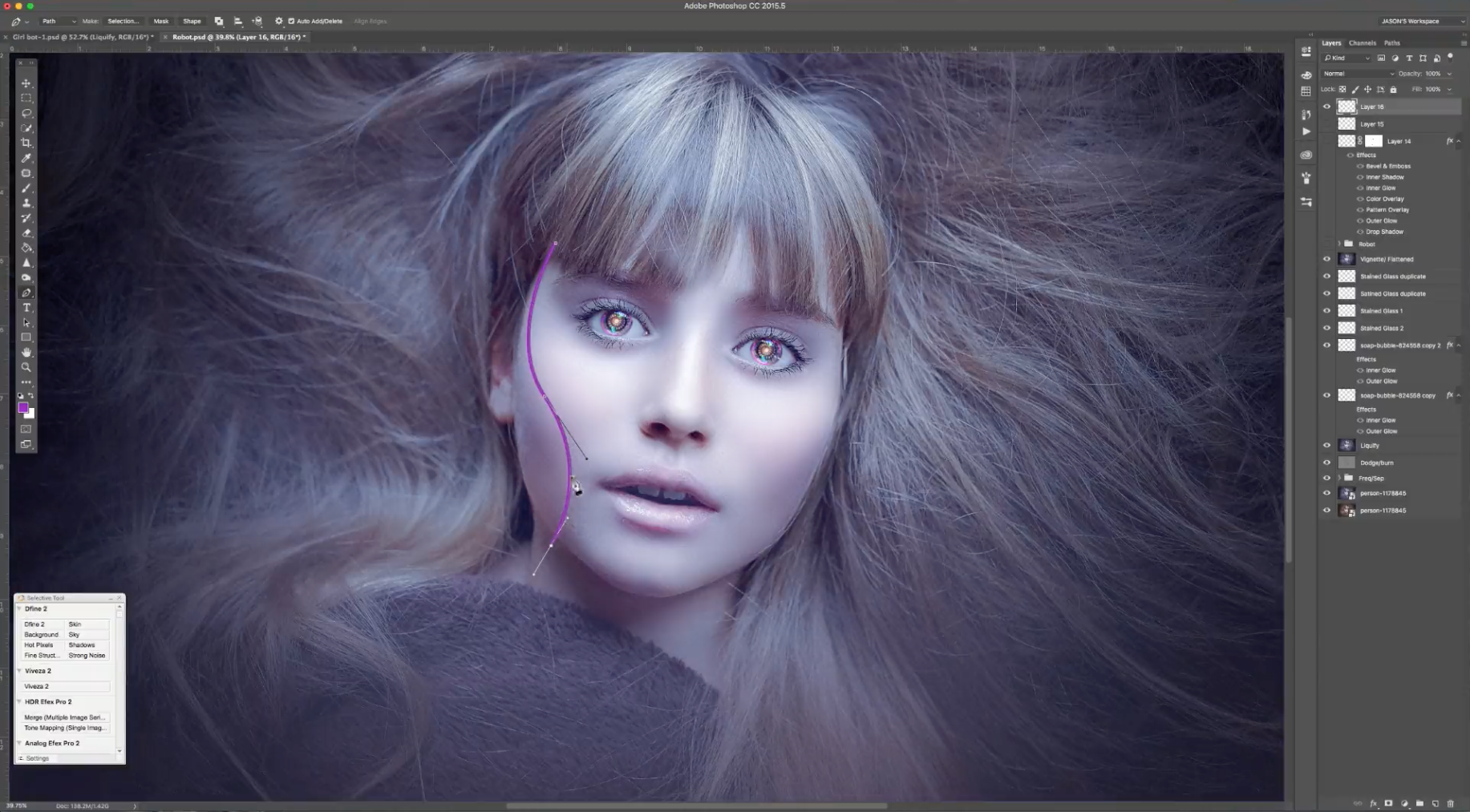Viewport: 1470px width, 812px height.
Task: Choose the Type tool
Action: [26, 308]
